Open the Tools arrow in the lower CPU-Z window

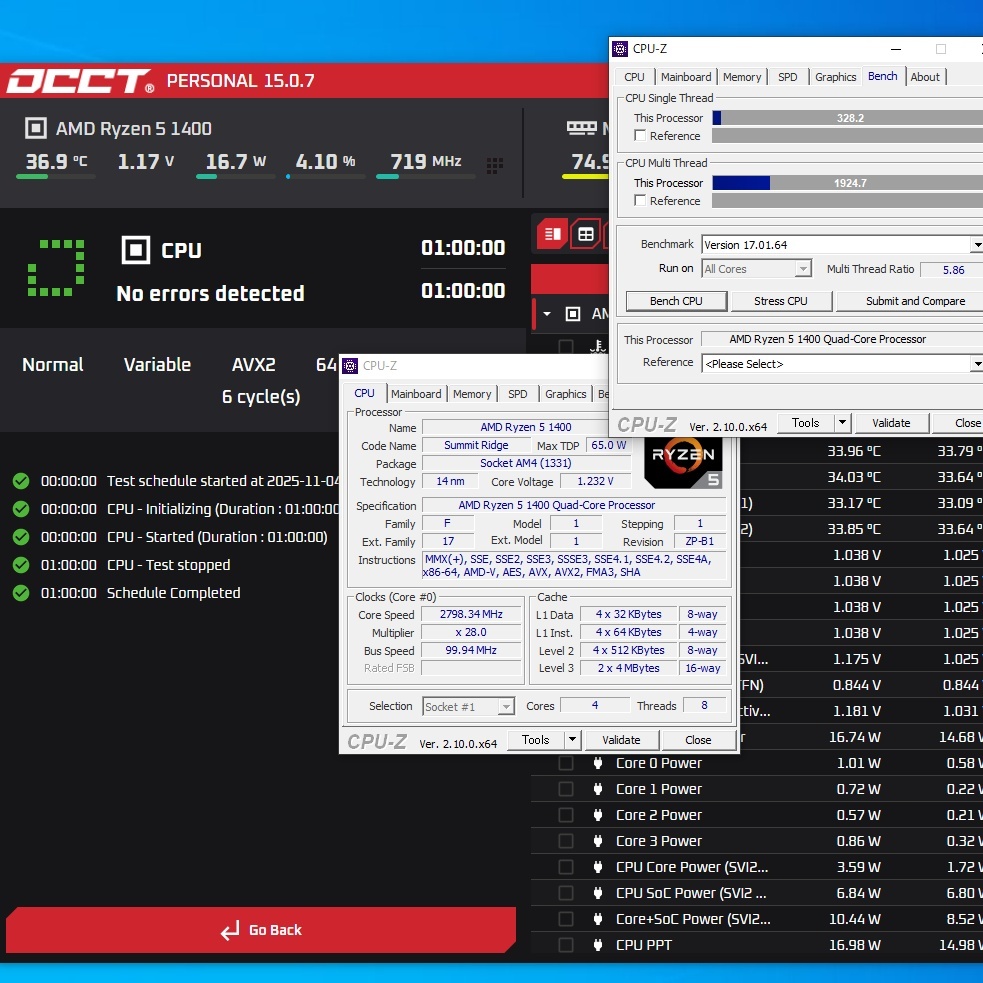(572, 740)
